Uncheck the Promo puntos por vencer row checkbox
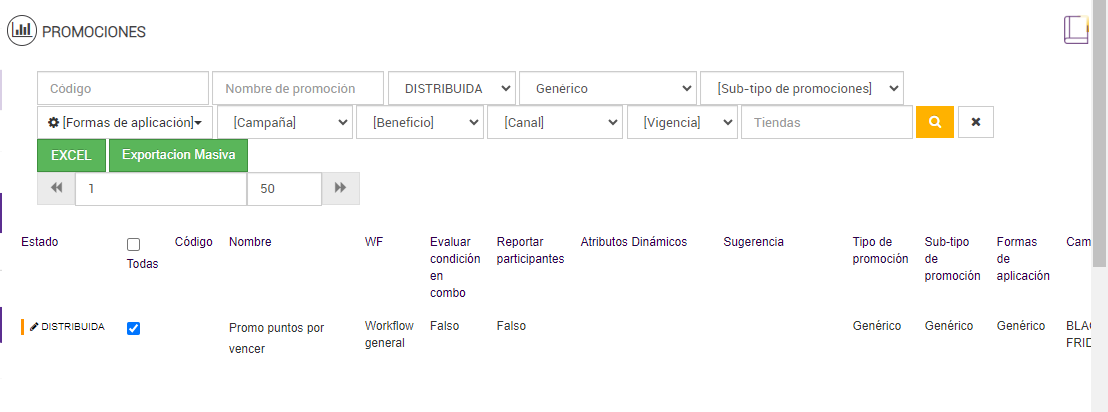1108x412 pixels. [x=134, y=328]
